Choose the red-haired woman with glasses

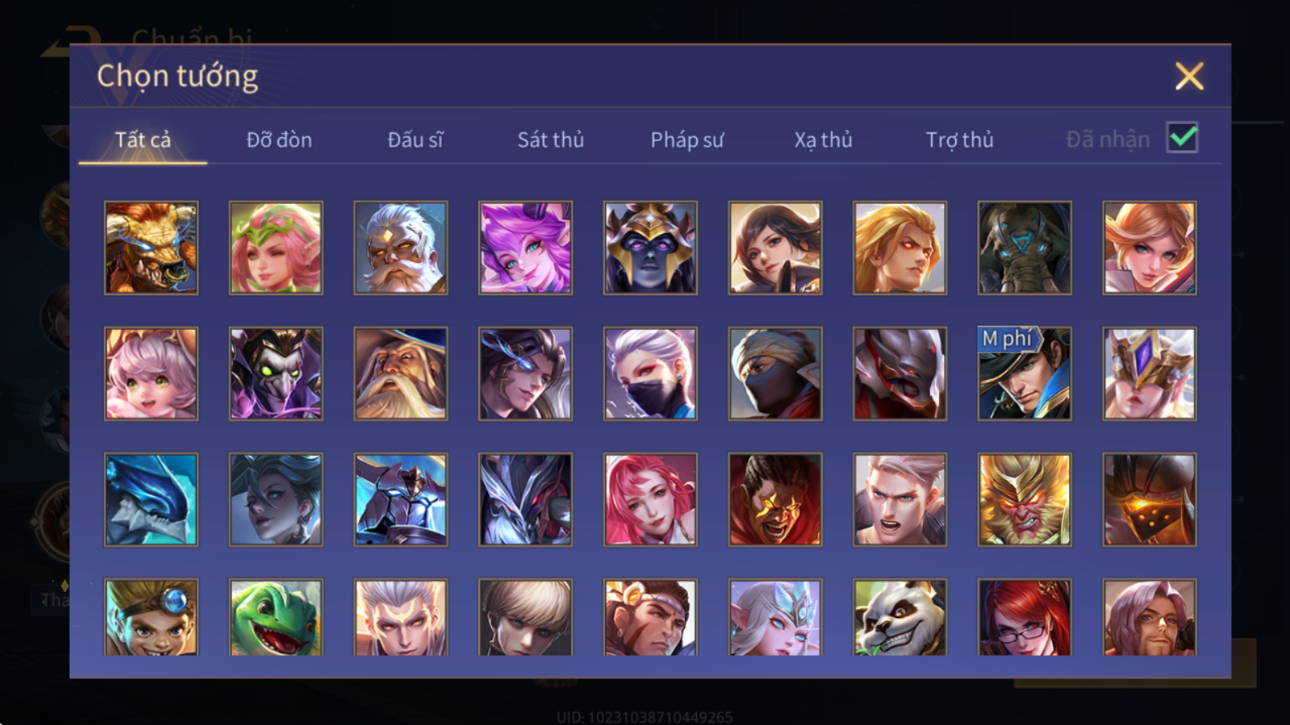point(1025,617)
